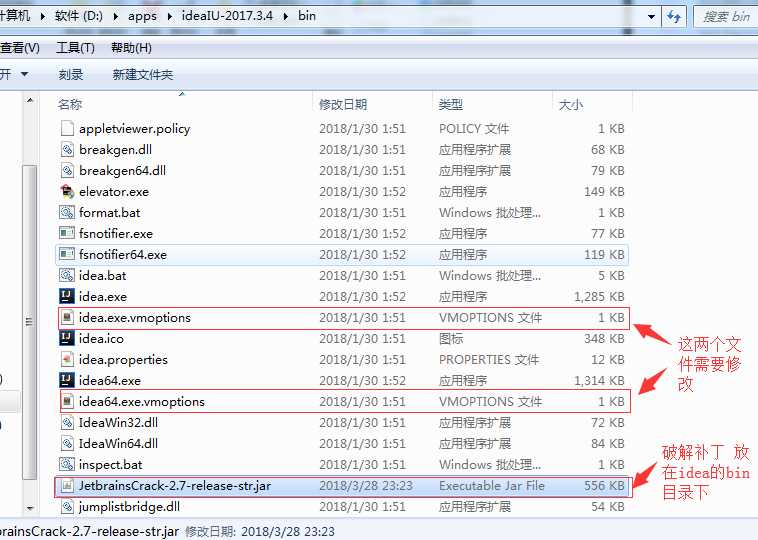Screen dimensions: 758x540
Task: Click the idea.bat batch file icon
Action: [67, 276]
